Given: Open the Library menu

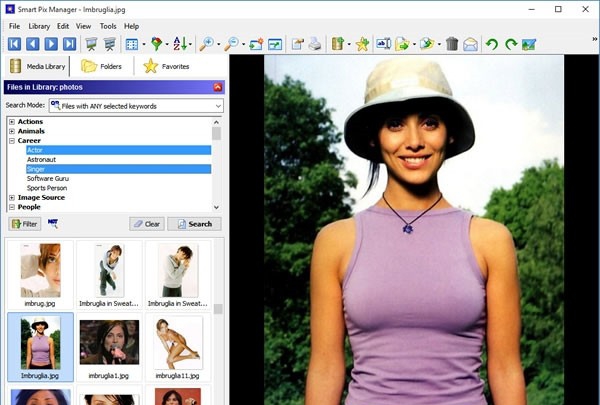Looking at the screenshot, I should (x=39, y=26).
